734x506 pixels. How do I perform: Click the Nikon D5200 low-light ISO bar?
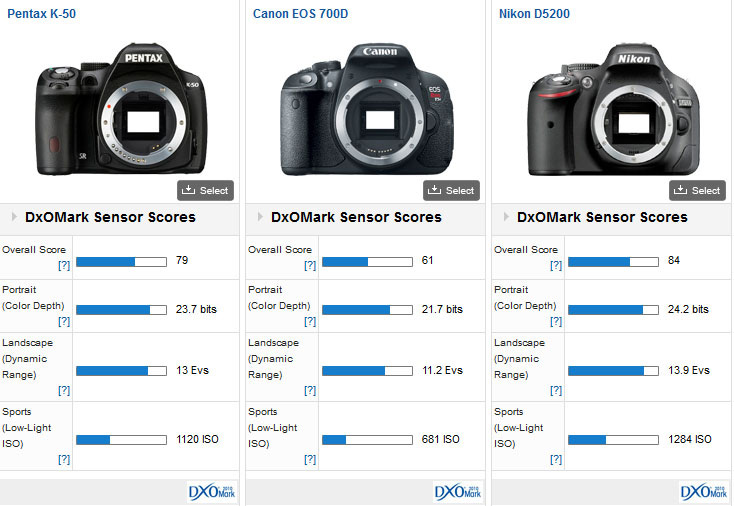[613, 440]
